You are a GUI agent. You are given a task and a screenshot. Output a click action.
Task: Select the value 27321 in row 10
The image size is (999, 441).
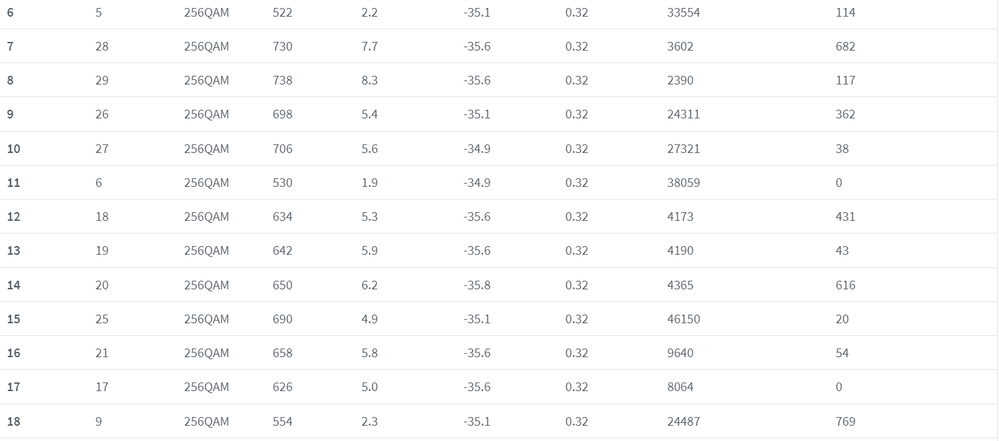[684, 148]
